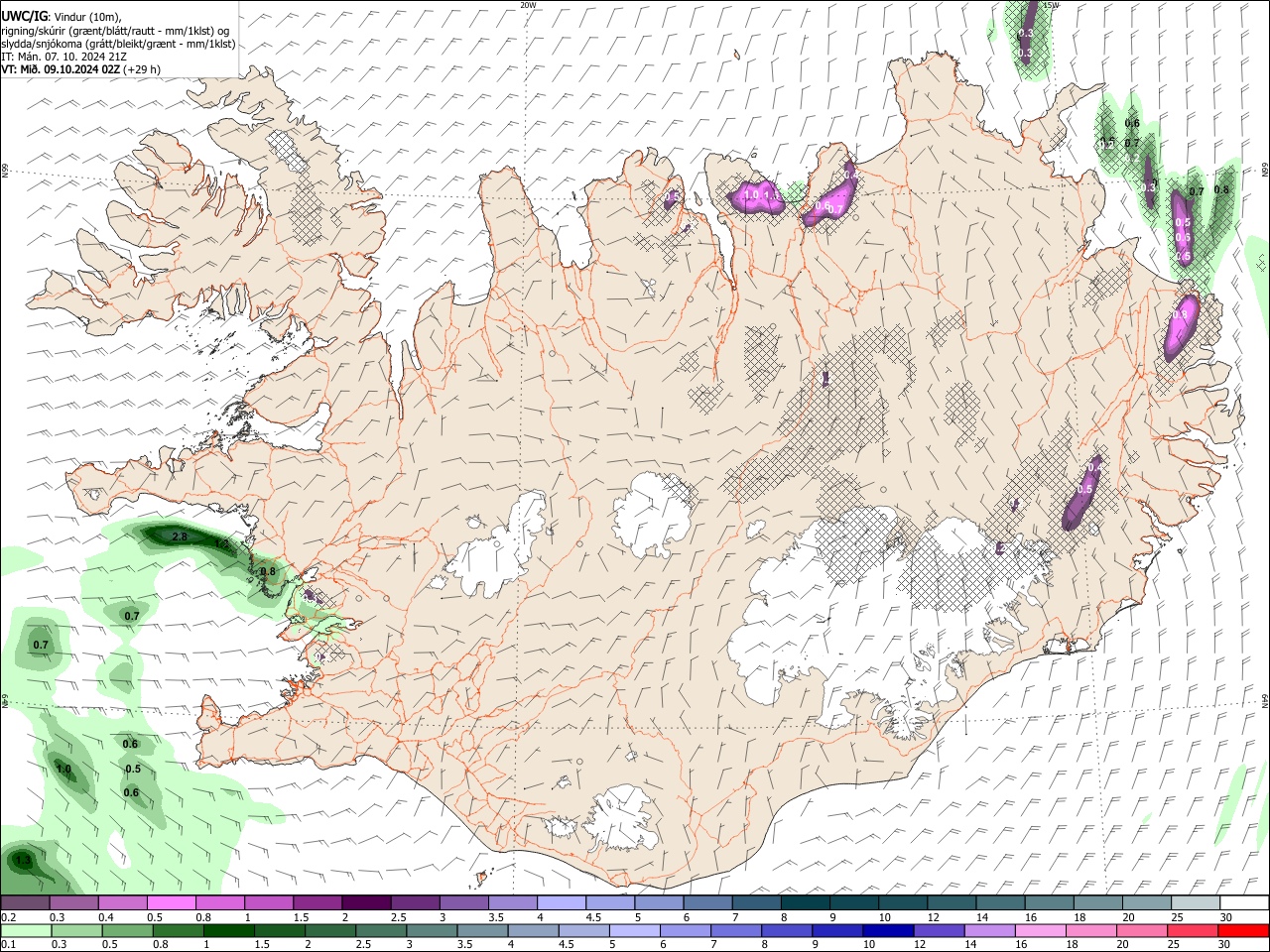Select the '15W' longitude label

(x=1052, y=5)
